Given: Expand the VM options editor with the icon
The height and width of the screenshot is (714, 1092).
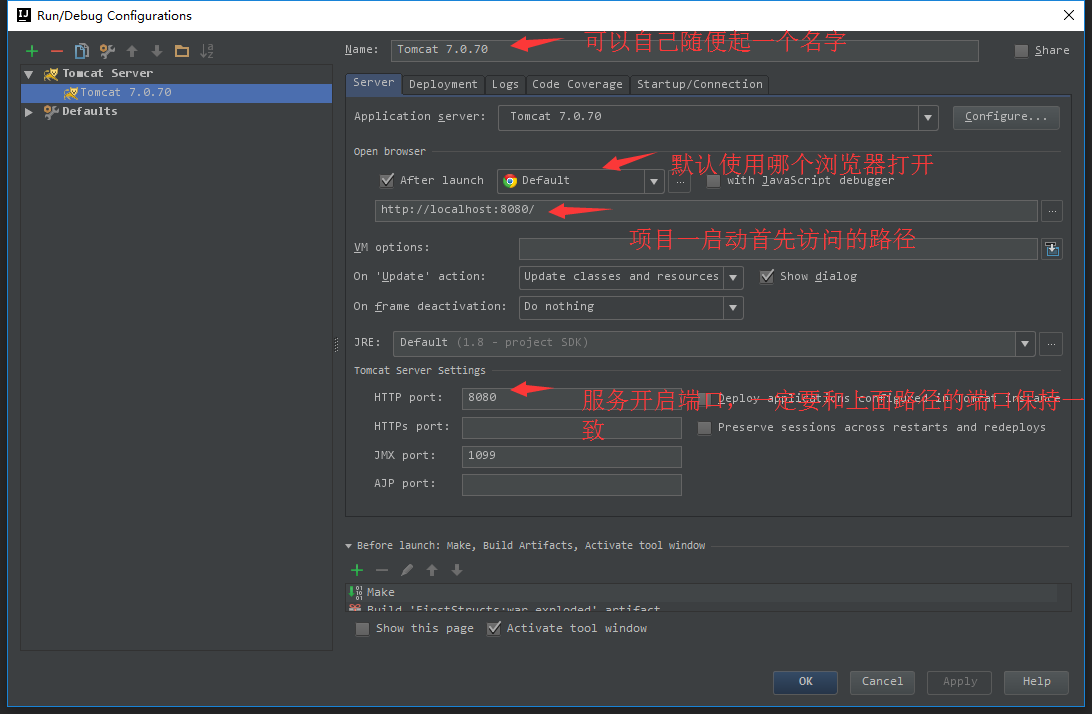Looking at the screenshot, I should pyautogui.click(x=1051, y=247).
